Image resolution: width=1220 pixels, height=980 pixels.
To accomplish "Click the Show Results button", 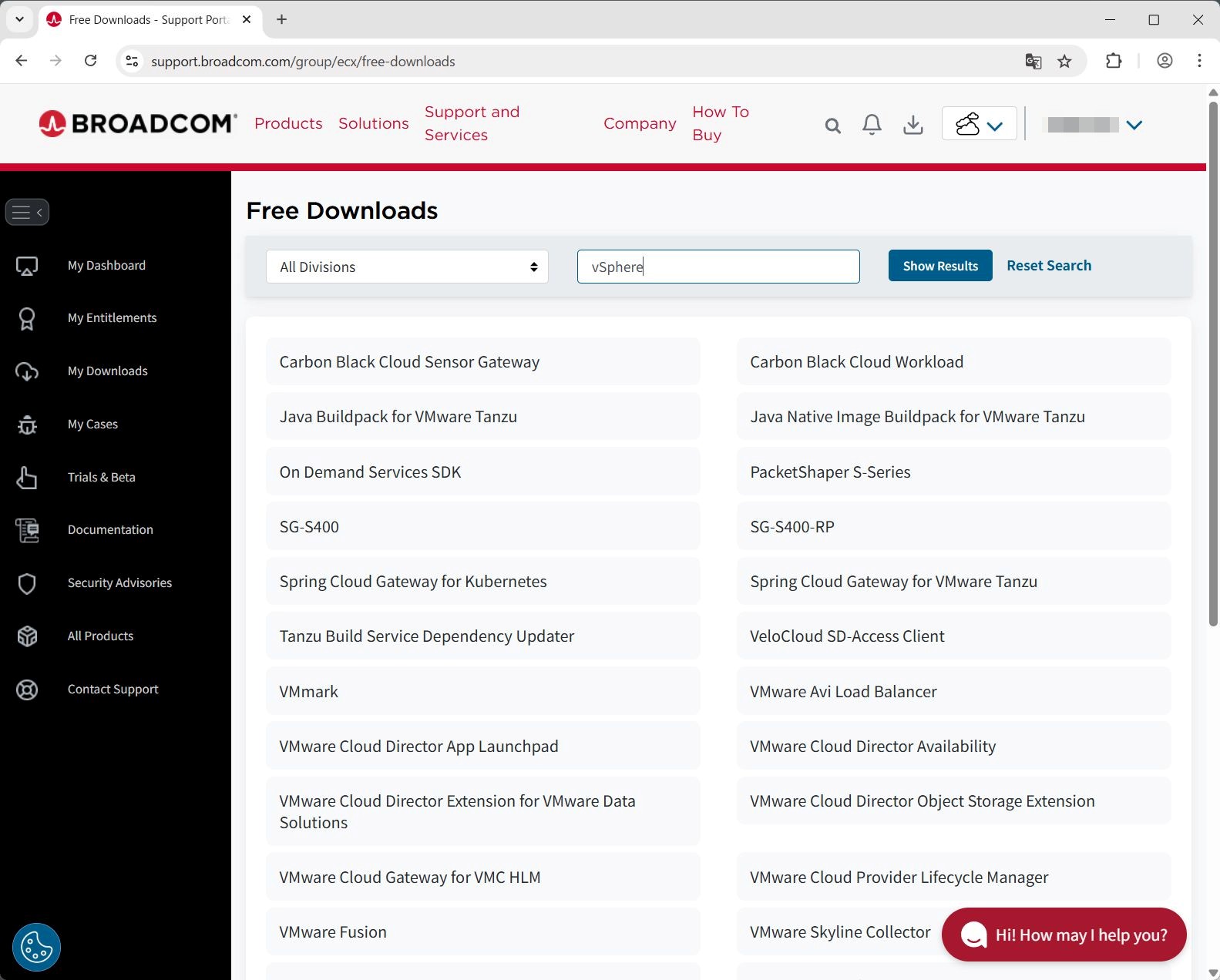I will 940,266.
